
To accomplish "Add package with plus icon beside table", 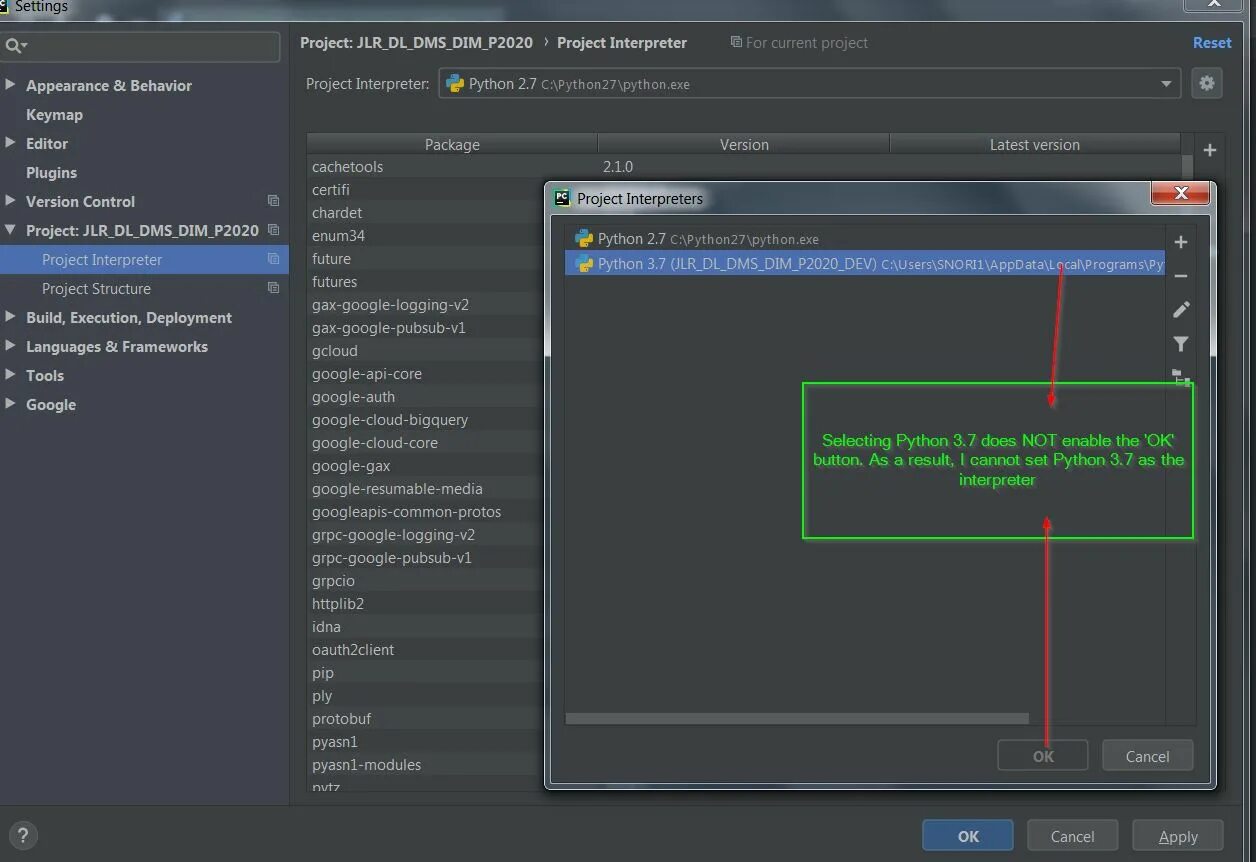I will pos(1210,150).
